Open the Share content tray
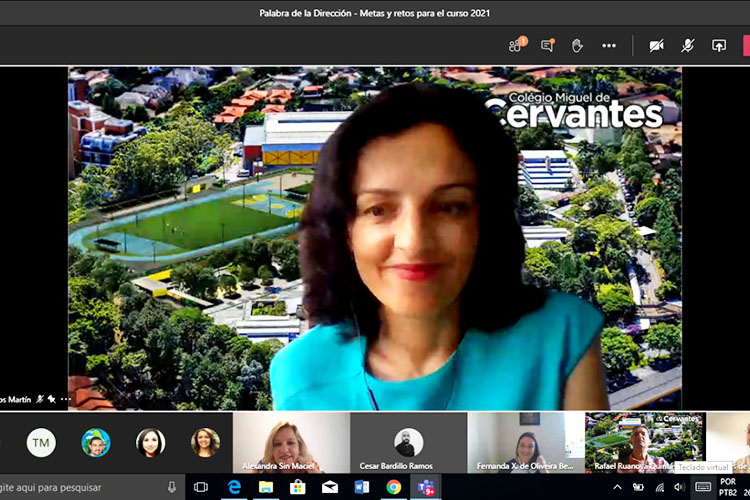 [x=718, y=45]
